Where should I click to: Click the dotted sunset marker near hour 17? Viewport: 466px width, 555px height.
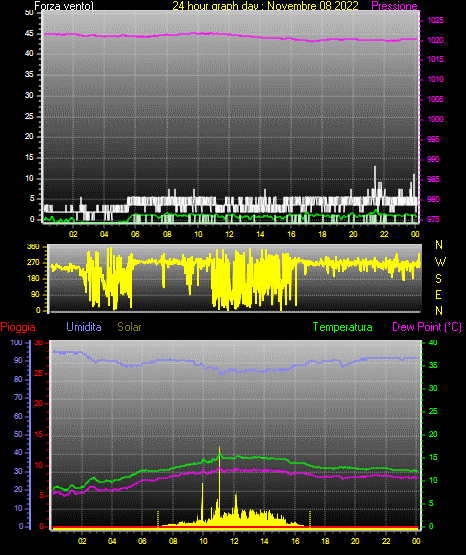310,519
